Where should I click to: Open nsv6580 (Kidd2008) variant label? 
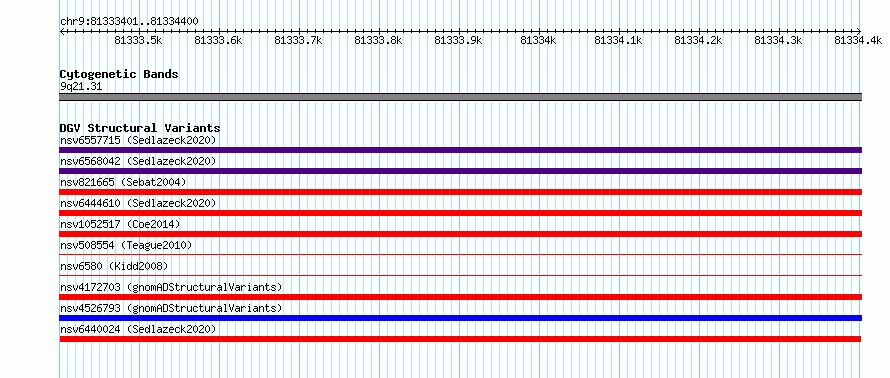point(114,266)
